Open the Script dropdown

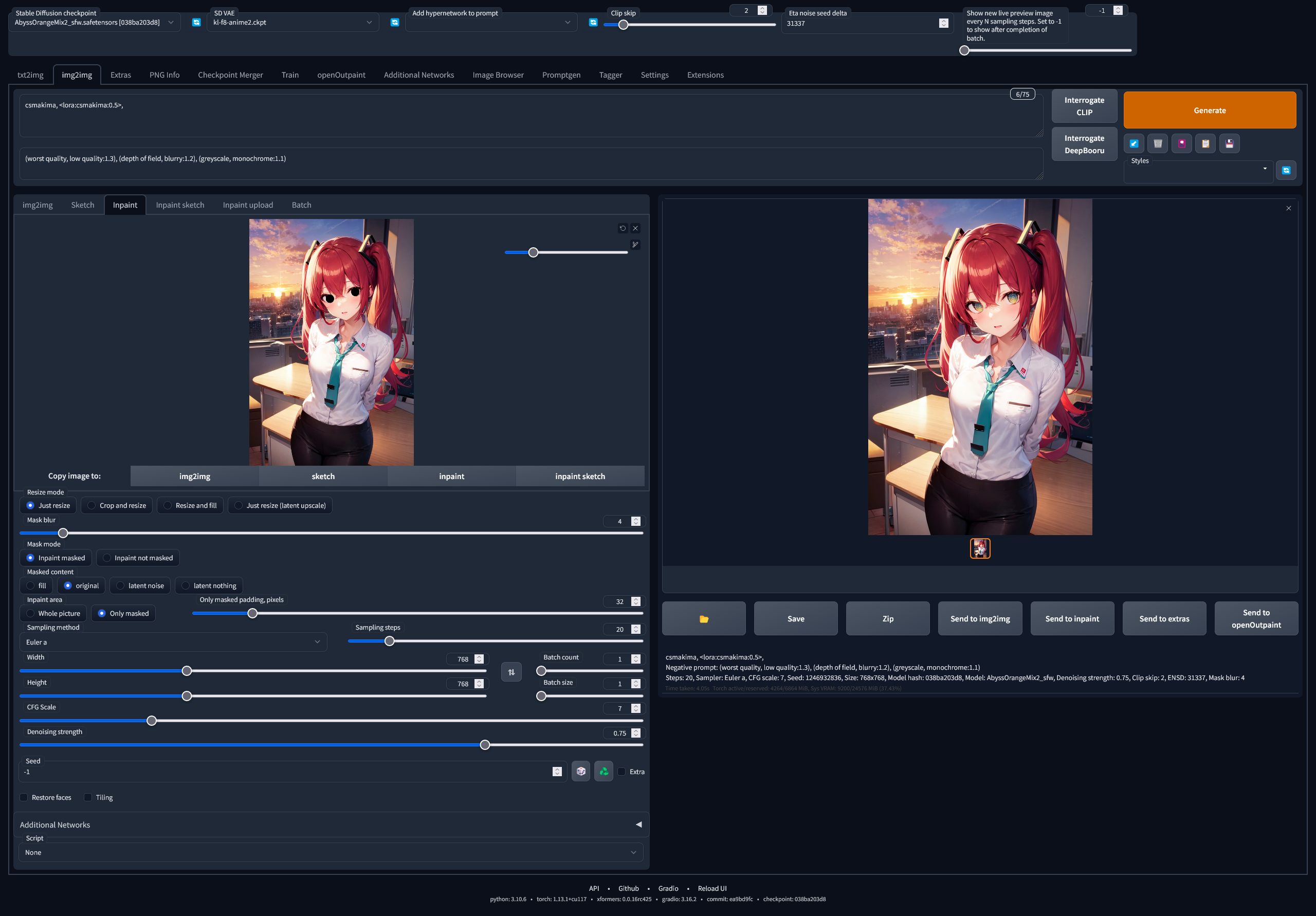(x=331, y=852)
